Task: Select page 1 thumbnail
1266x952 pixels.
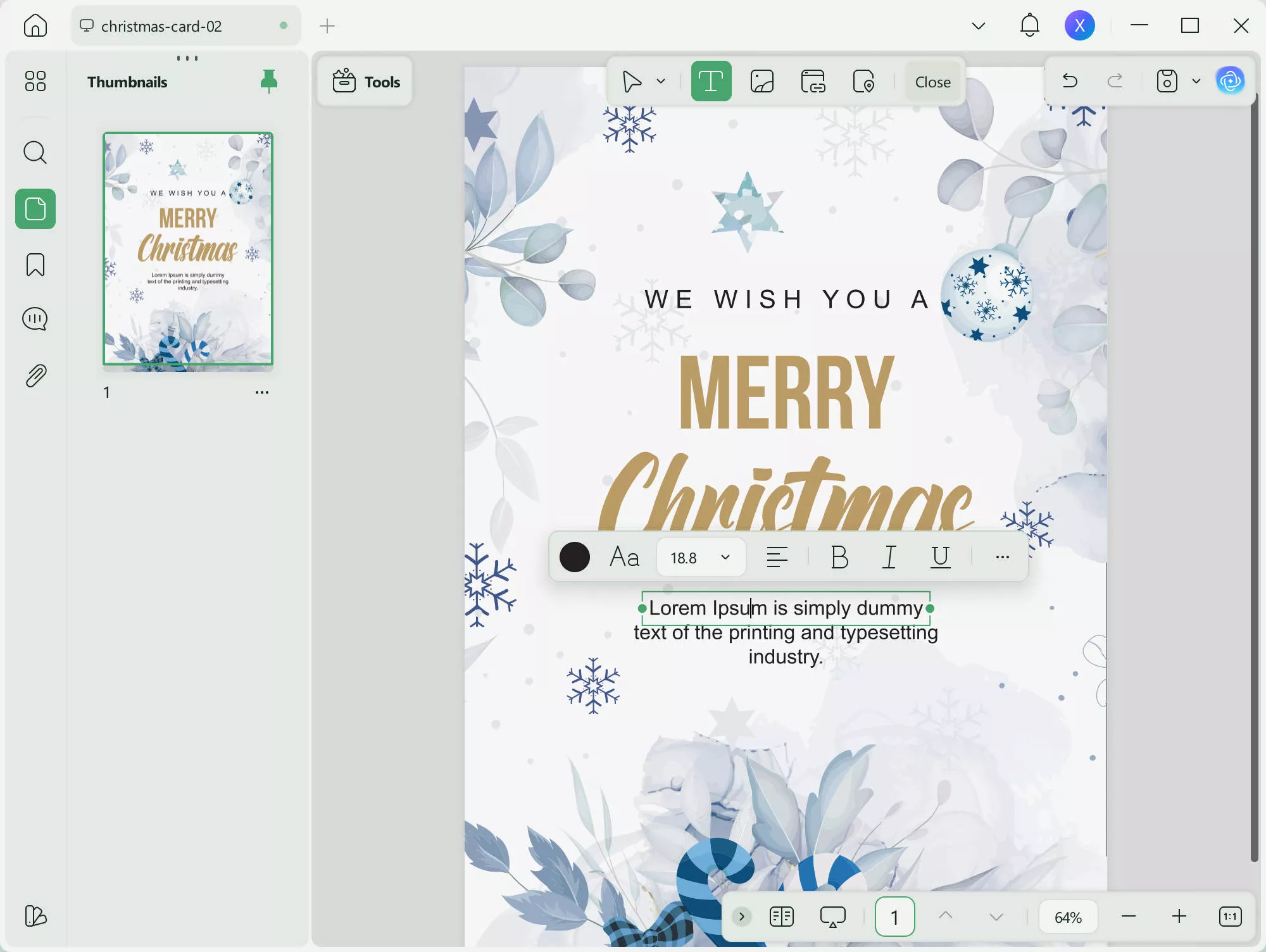Action: pyautogui.click(x=188, y=249)
